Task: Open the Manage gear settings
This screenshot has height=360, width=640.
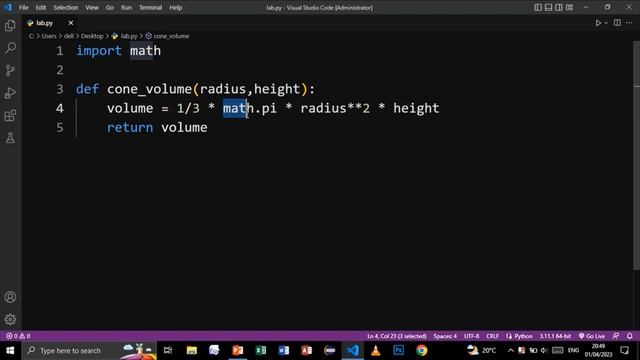Action: click(x=10, y=319)
